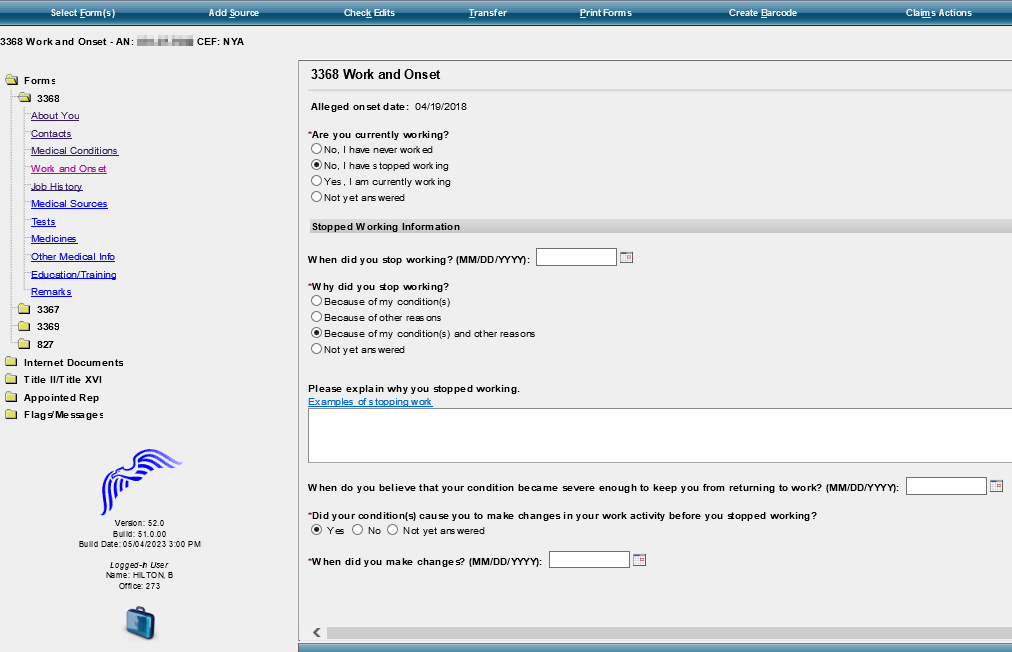
Task: Select 'Because of my condition(s)' only option
Action: pos(317,301)
